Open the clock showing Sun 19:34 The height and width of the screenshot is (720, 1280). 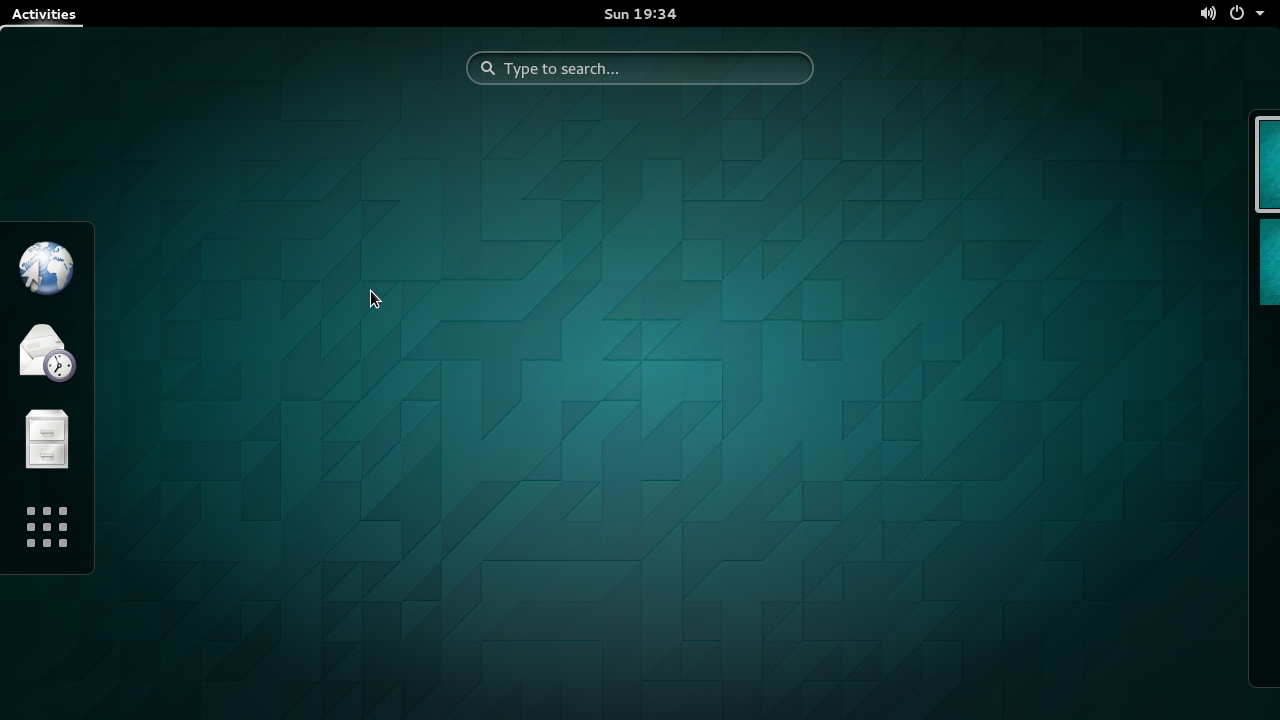tap(640, 14)
